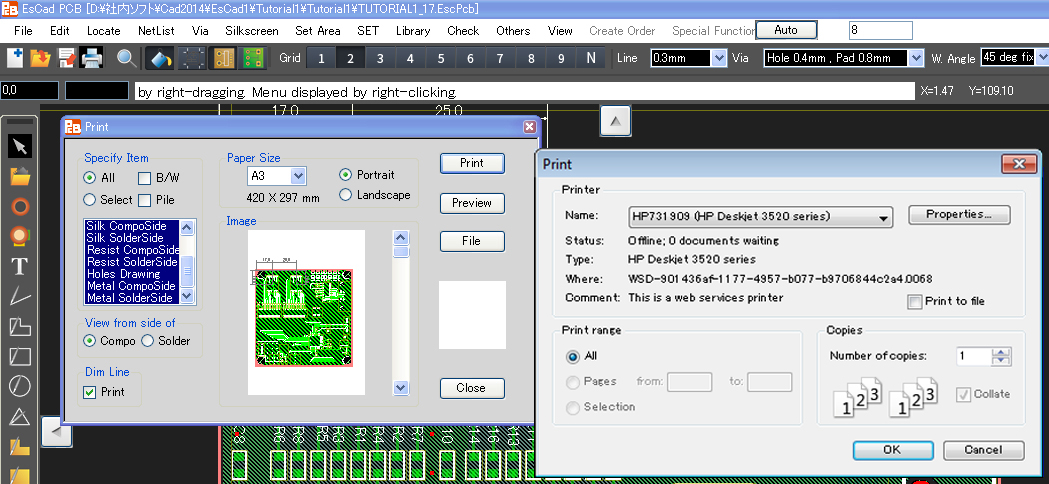
Task: Click Close button in EsCad Print dialog
Action: (x=472, y=388)
